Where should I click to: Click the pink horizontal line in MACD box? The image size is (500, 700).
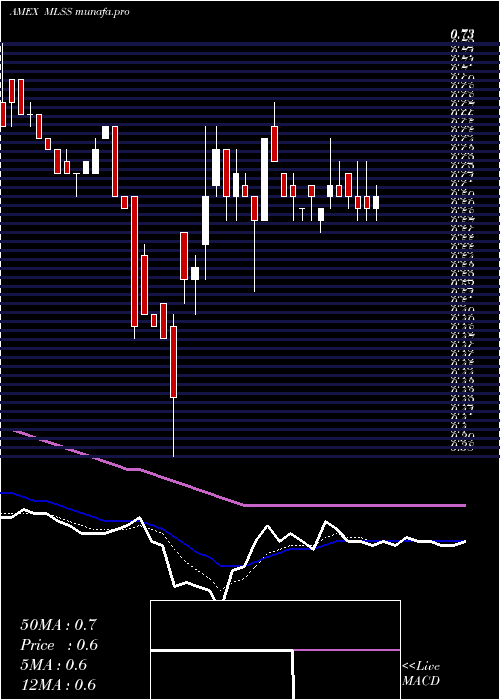346,650
